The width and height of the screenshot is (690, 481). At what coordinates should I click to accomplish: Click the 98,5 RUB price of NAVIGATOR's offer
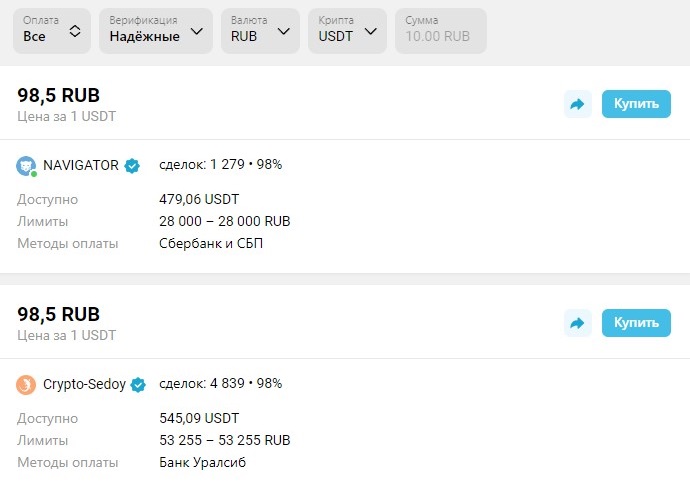coord(59,95)
